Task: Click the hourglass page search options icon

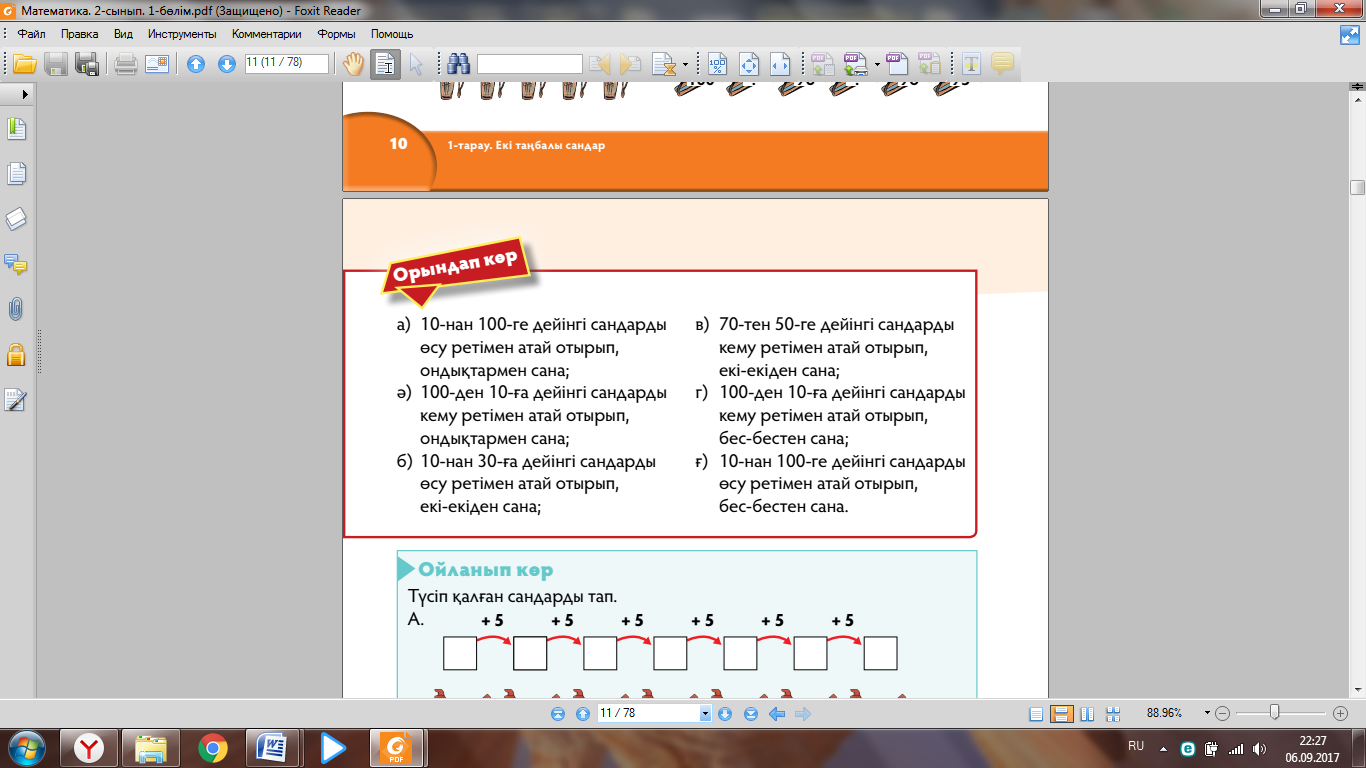Action: click(x=663, y=64)
